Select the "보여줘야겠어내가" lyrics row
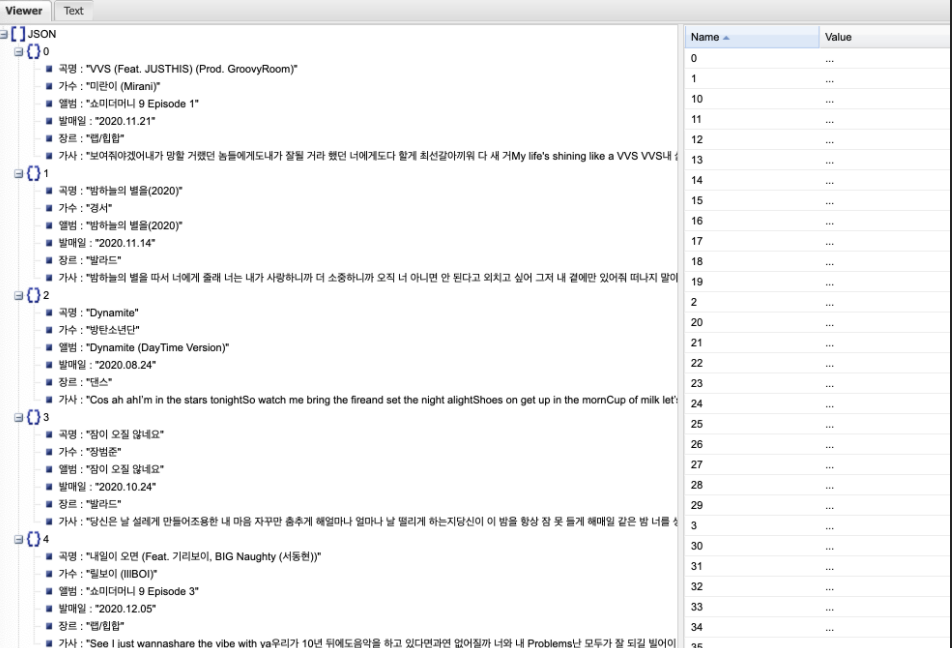Viewport: 952px width, 648px height. pyautogui.click(x=367, y=156)
